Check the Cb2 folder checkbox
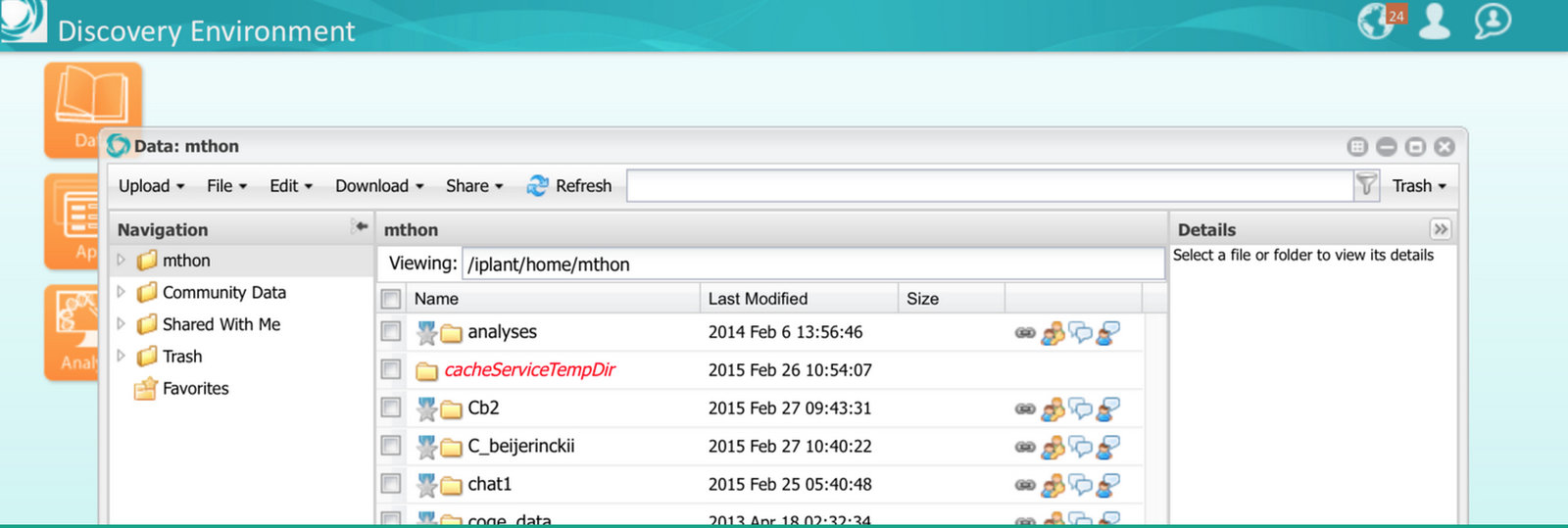The height and width of the screenshot is (528, 1568). (x=391, y=408)
